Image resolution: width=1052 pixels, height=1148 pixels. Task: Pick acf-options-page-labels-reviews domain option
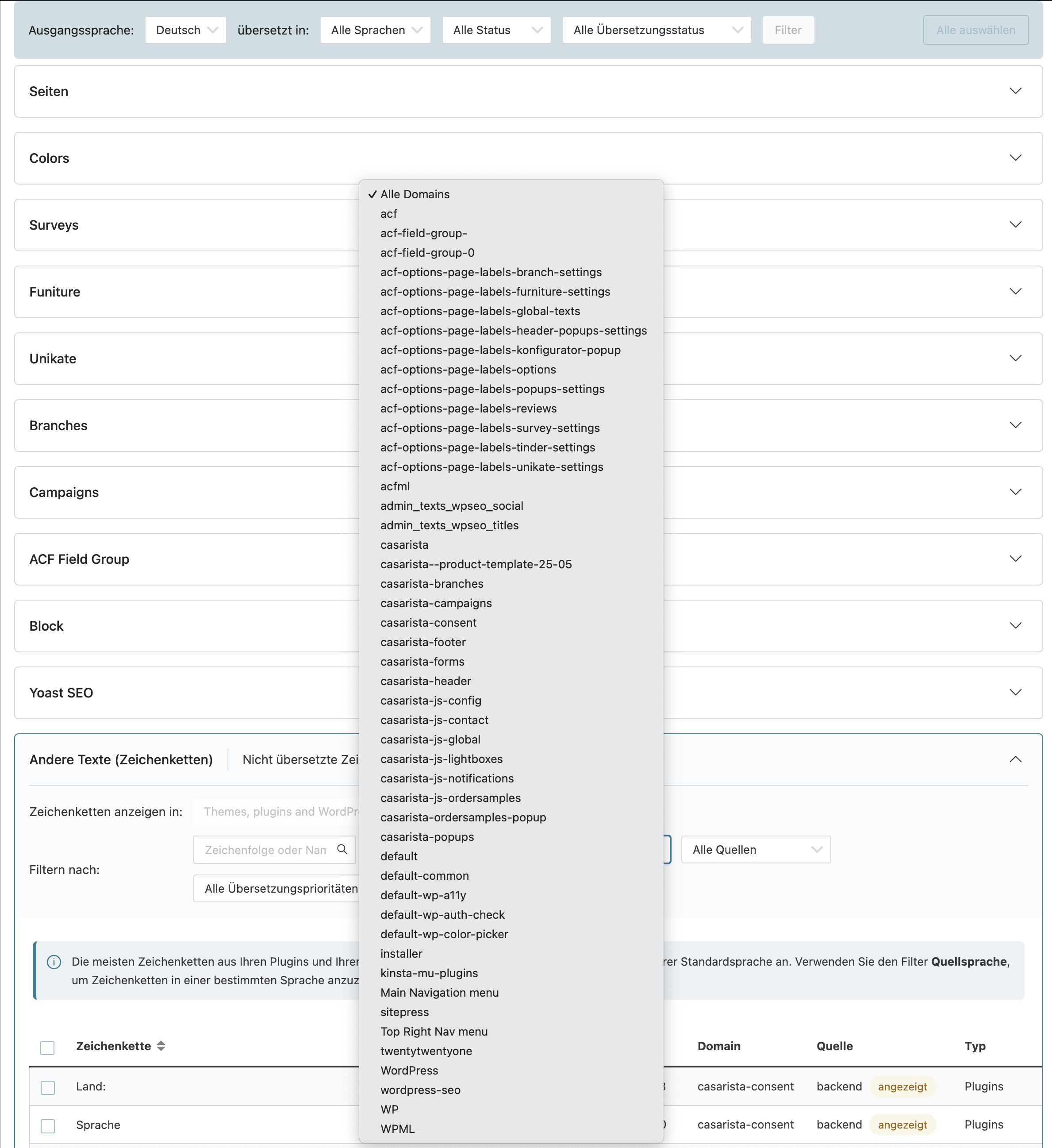point(468,408)
